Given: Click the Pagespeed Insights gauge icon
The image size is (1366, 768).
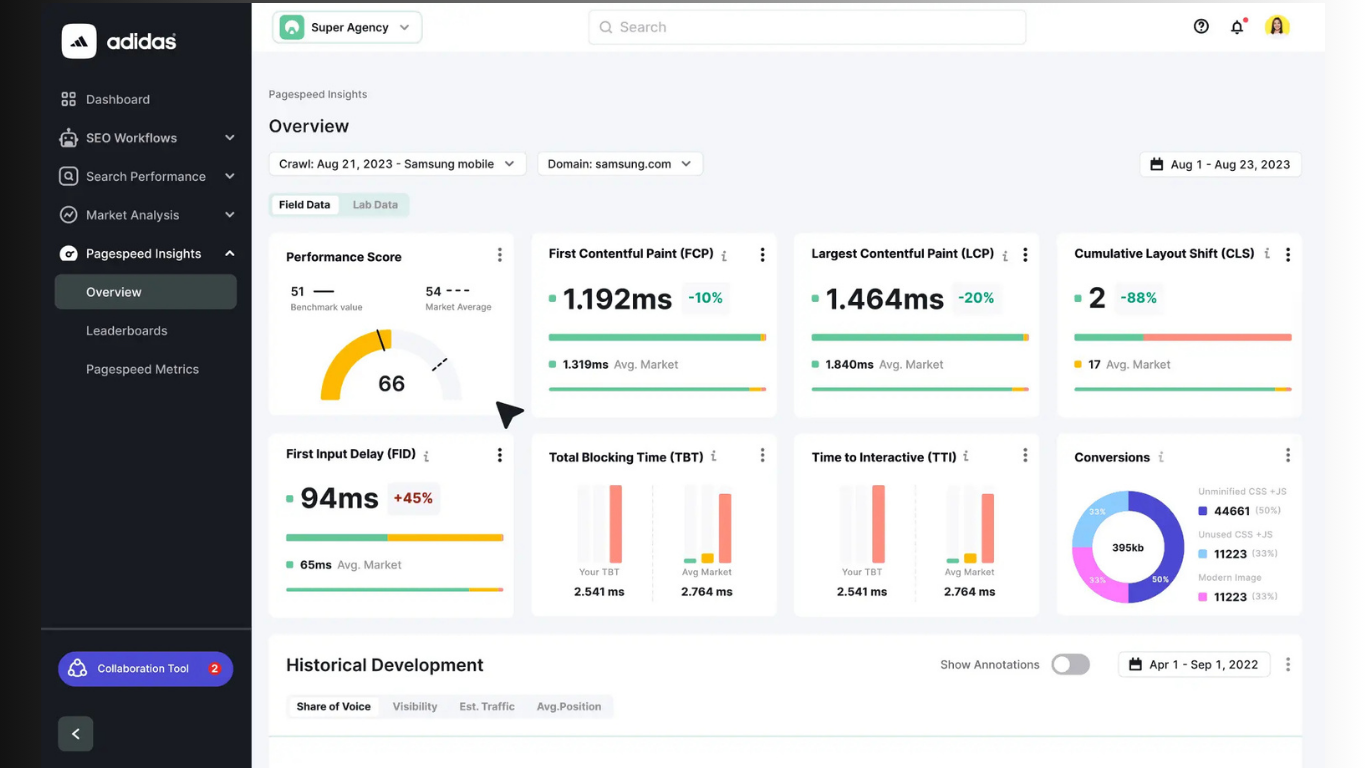Looking at the screenshot, I should point(68,254).
